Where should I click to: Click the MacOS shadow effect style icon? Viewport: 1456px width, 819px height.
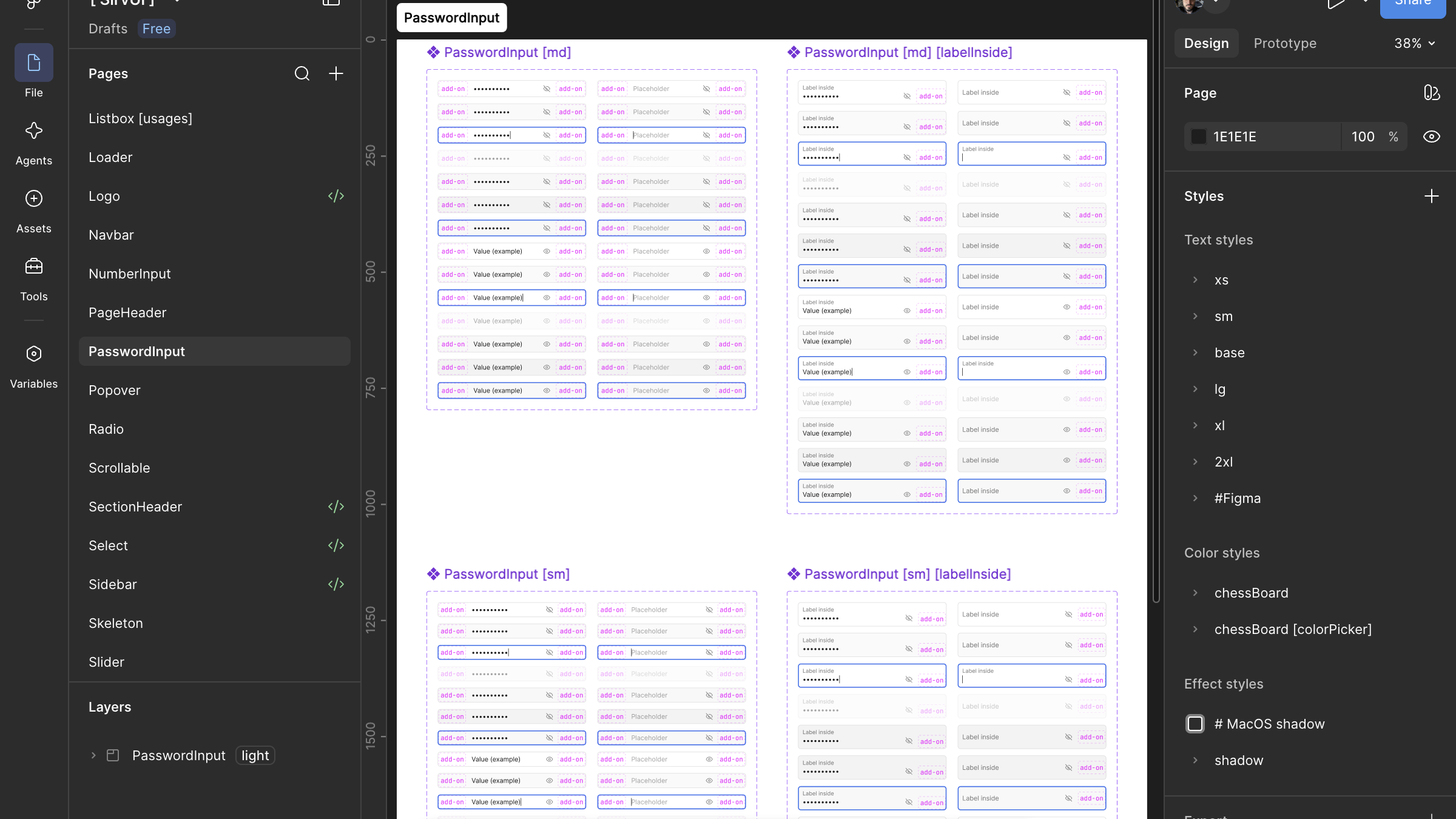pos(1195,724)
